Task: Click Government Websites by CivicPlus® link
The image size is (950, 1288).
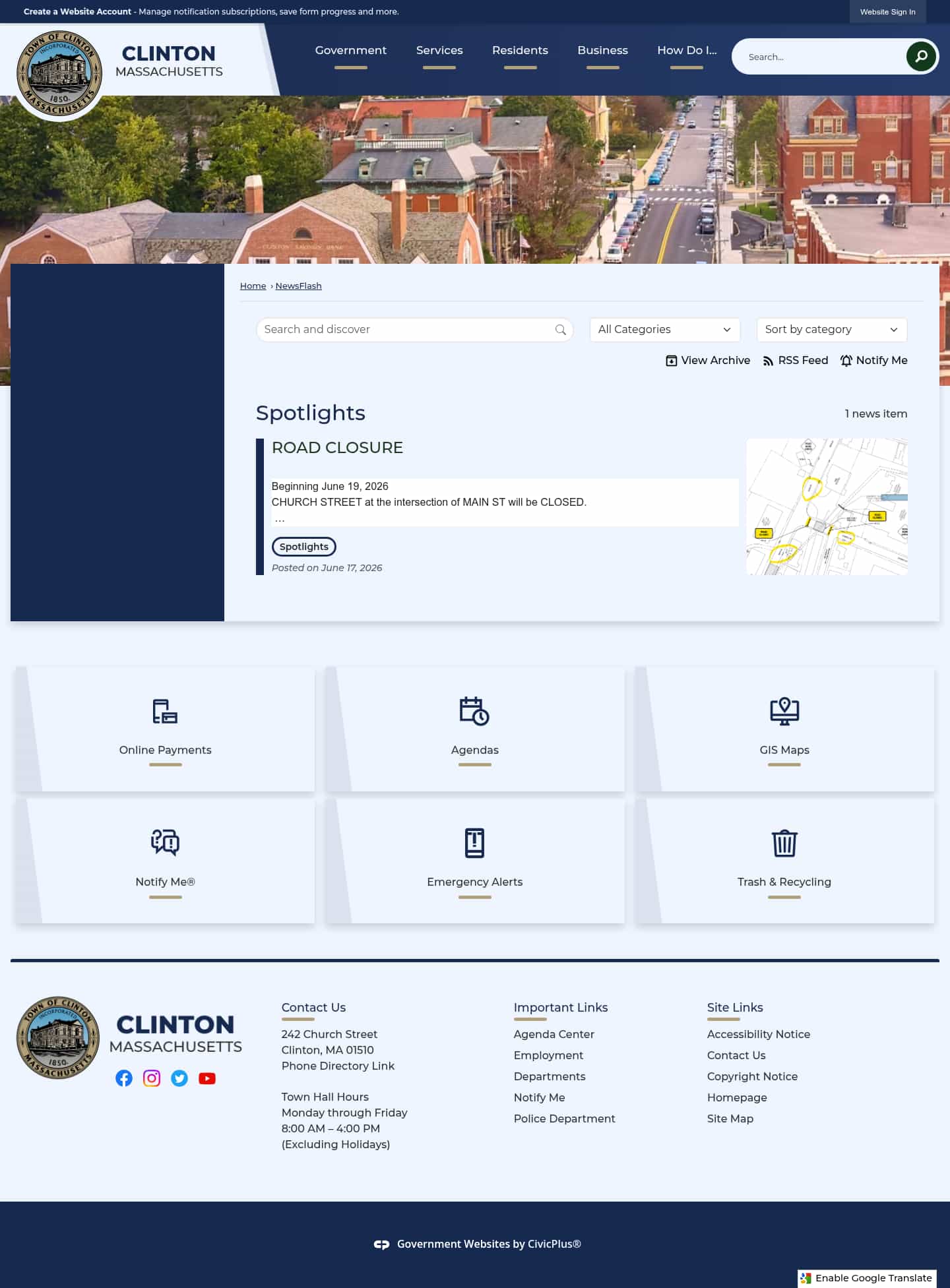Action: 489,1244
